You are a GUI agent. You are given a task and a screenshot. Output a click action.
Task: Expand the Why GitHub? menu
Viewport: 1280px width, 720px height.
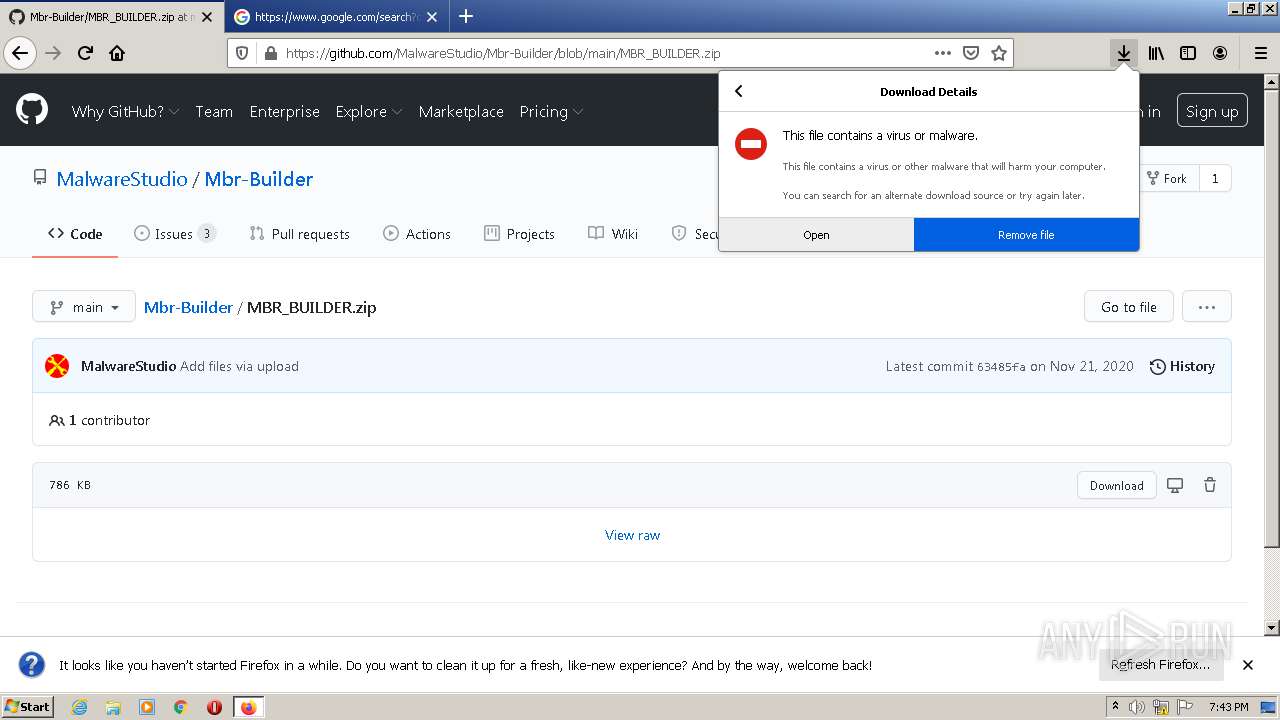click(x=125, y=111)
